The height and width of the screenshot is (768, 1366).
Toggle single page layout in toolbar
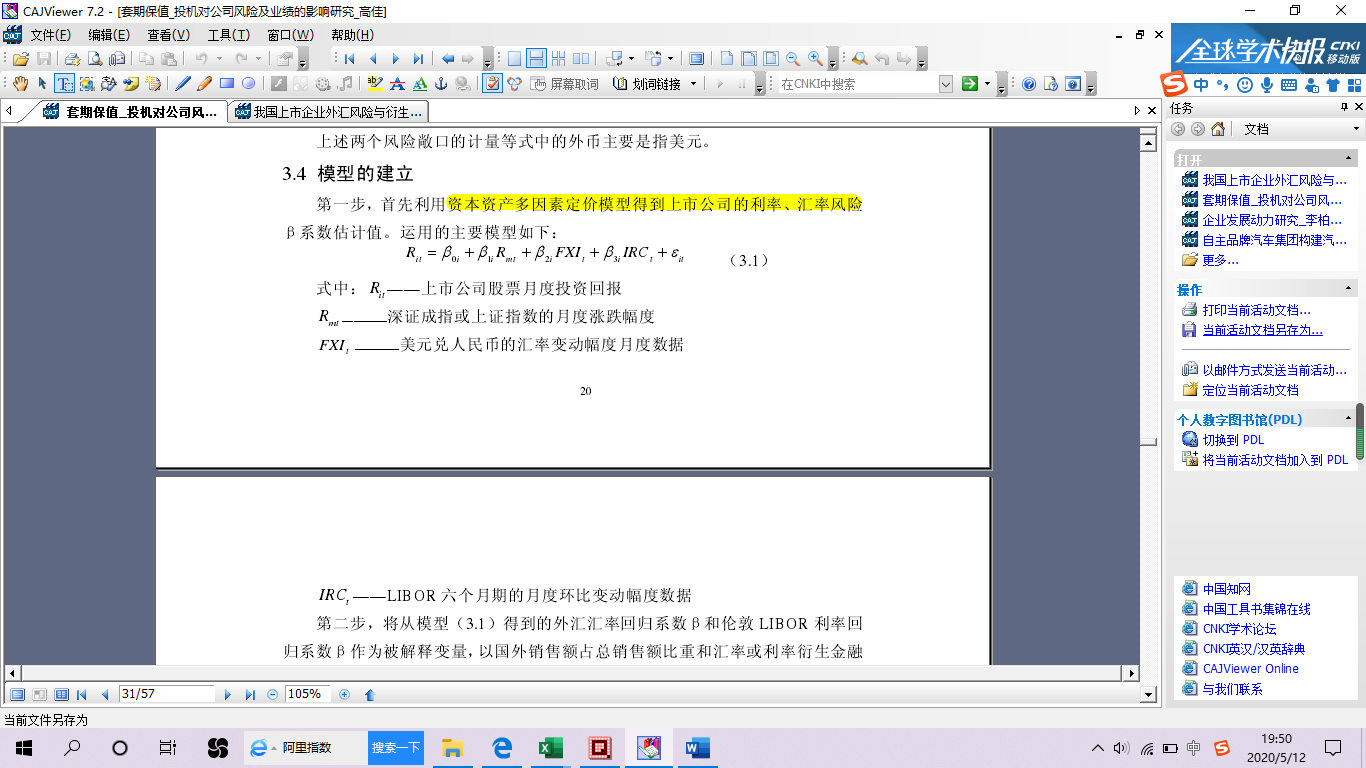(514, 59)
